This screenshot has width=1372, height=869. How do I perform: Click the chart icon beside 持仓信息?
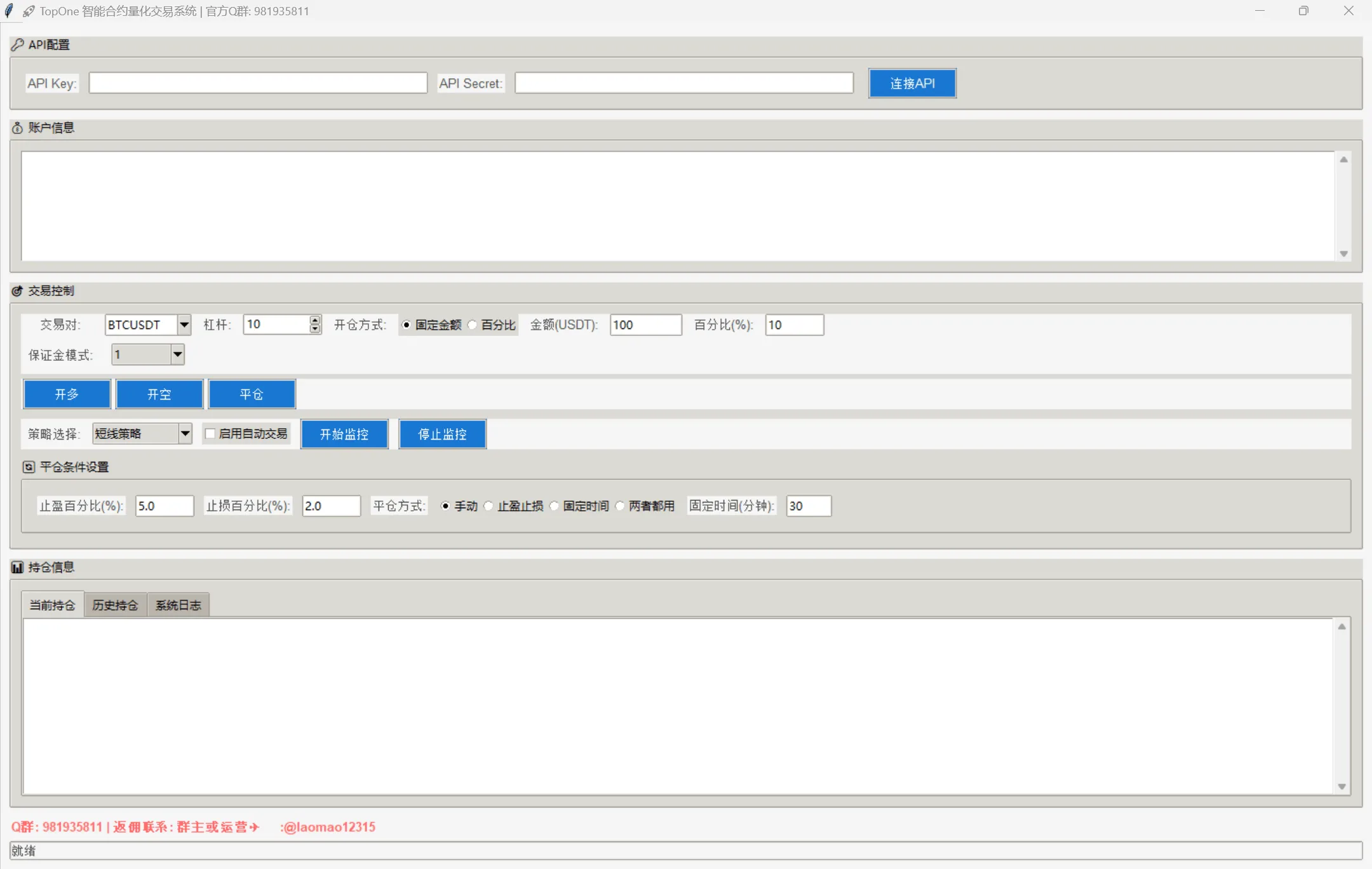tap(18, 567)
